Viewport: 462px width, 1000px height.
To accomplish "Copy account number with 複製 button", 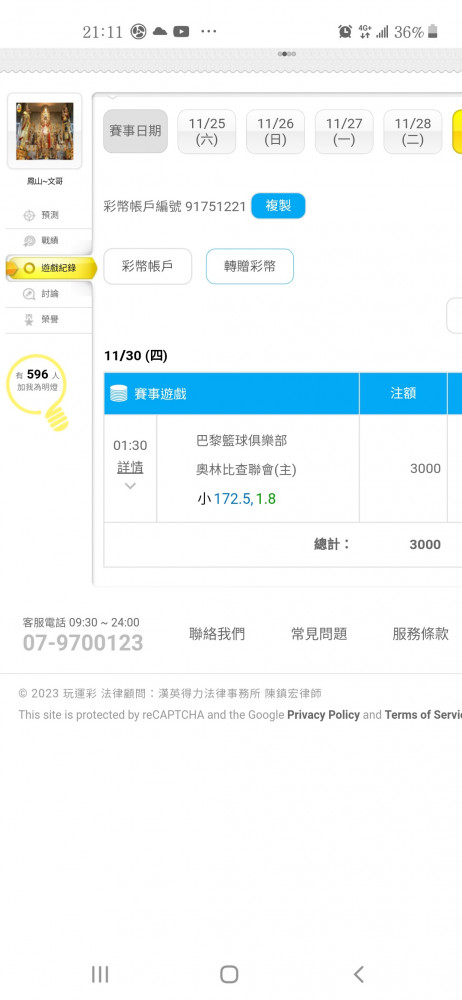I will coord(278,205).
